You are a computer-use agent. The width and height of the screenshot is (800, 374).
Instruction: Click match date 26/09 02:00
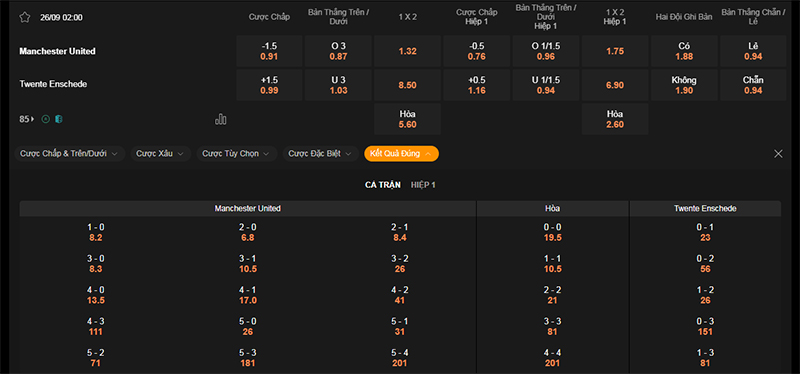pos(61,17)
